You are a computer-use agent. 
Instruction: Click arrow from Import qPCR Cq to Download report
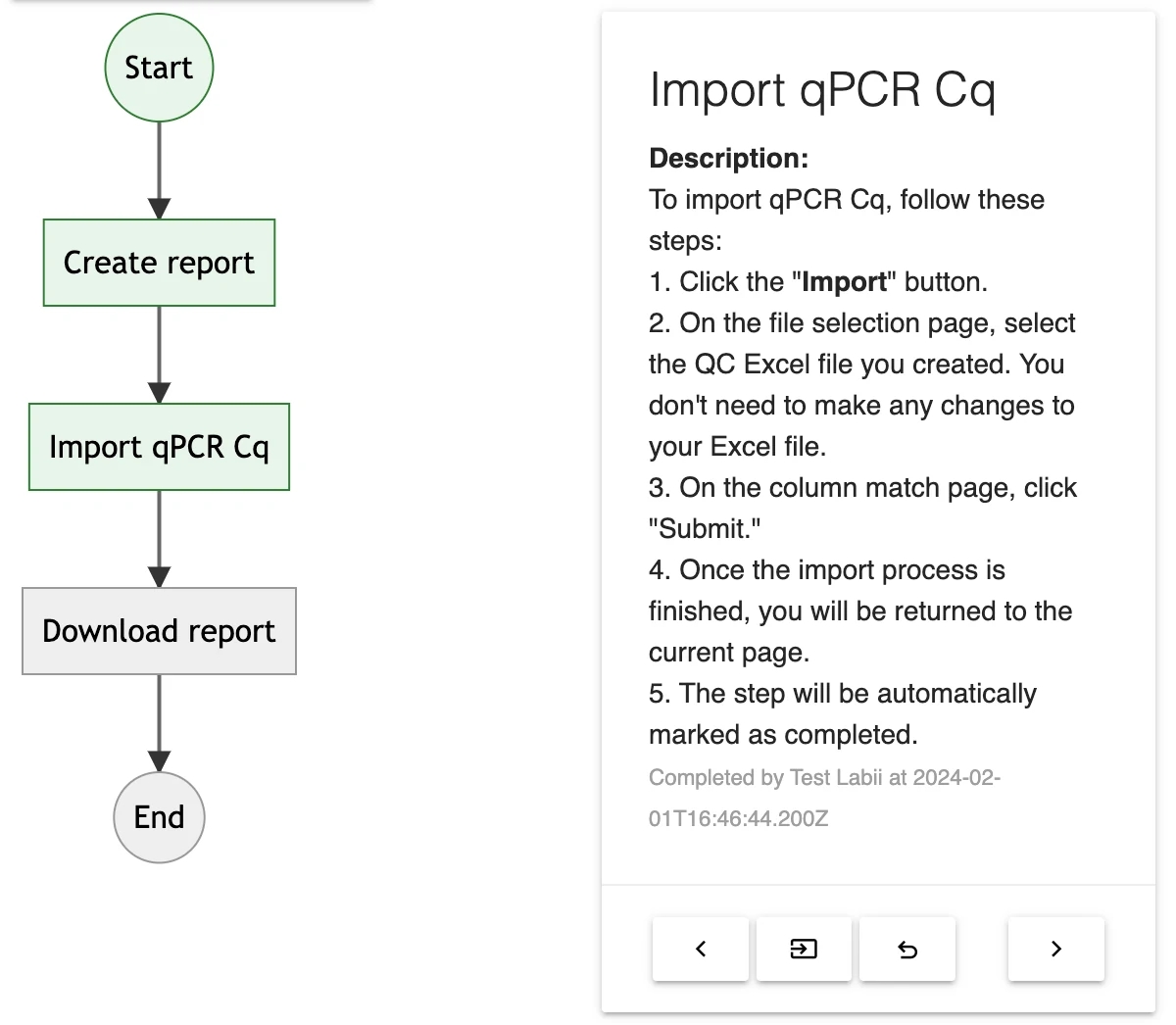(159, 539)
